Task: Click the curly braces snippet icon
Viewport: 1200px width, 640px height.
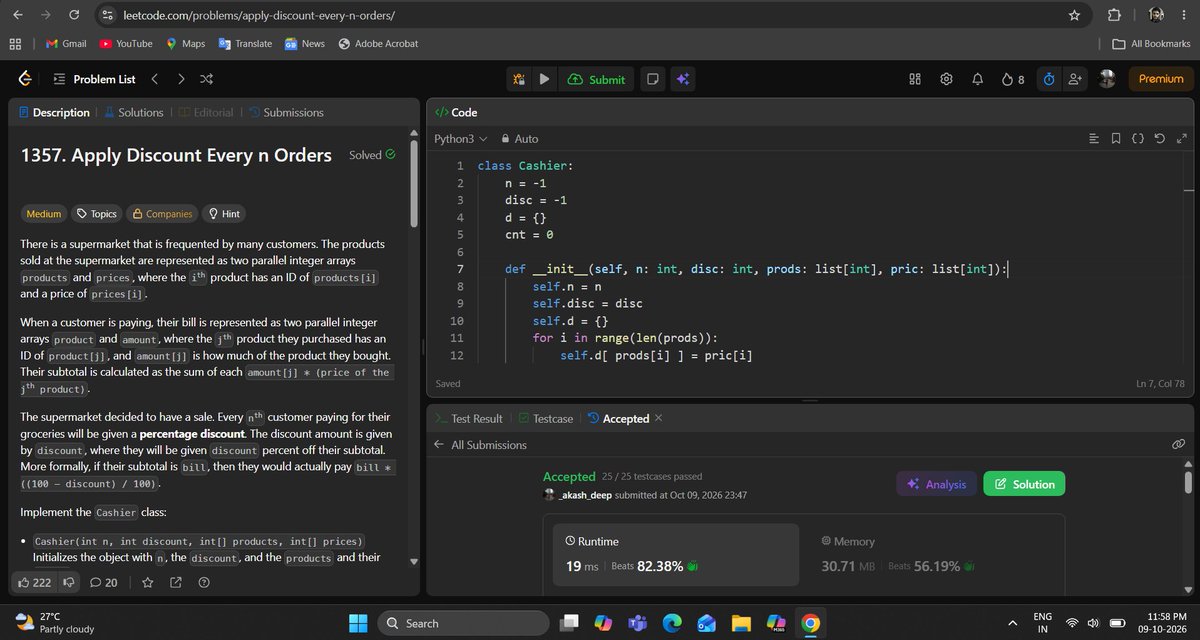Action: [x=1138, y=139]
